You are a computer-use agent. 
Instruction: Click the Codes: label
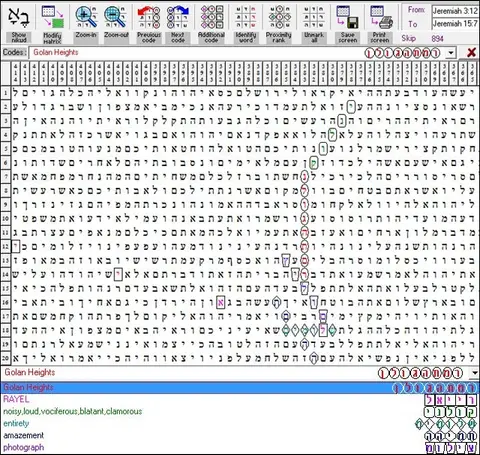[14, 52]
